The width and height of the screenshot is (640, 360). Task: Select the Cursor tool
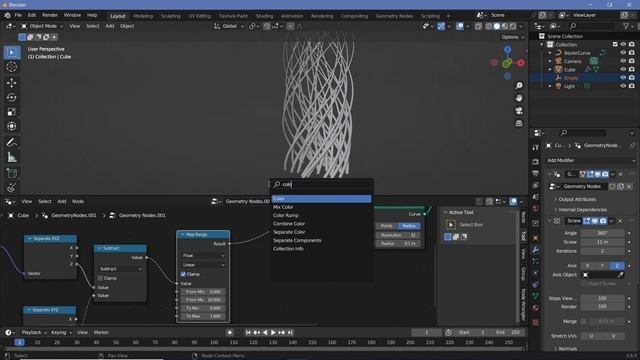point(12,67)
